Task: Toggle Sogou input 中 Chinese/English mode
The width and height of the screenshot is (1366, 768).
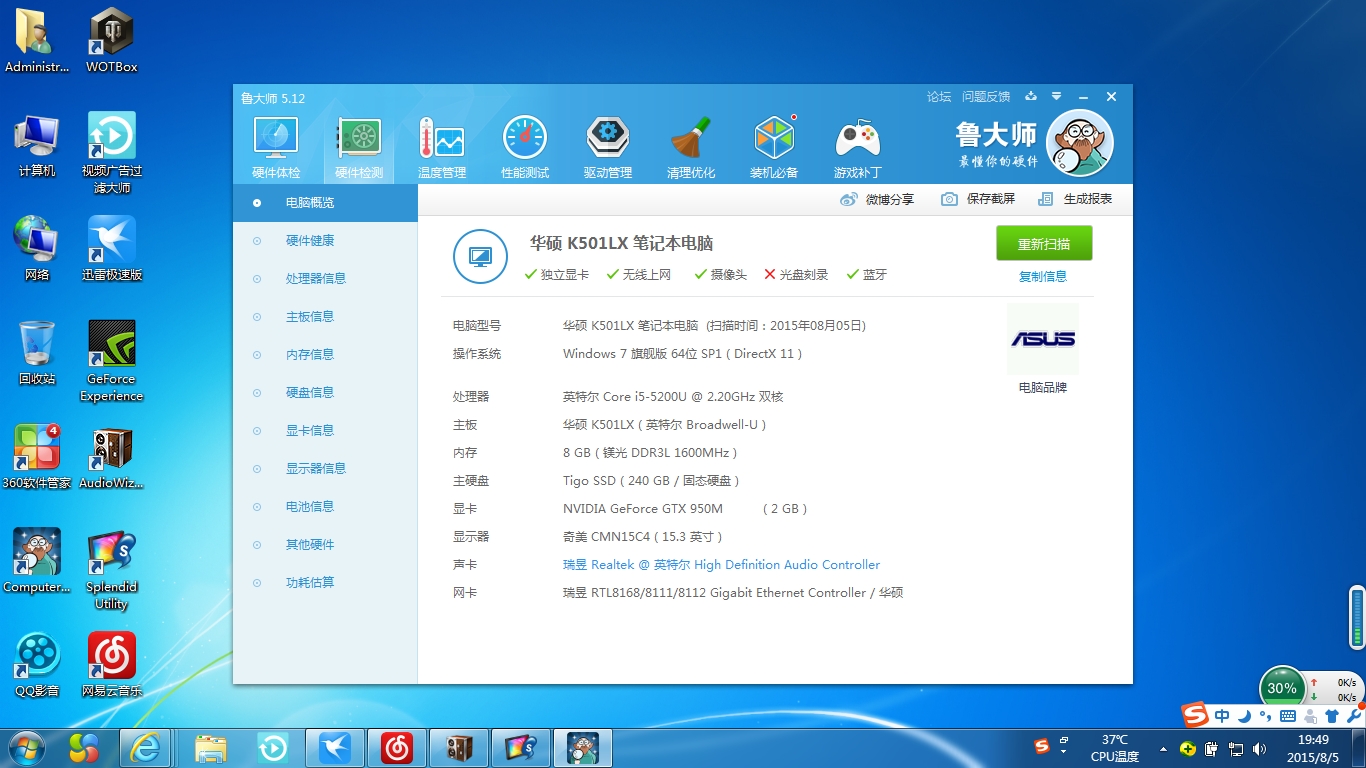Action: click(x=1222, y=716)
